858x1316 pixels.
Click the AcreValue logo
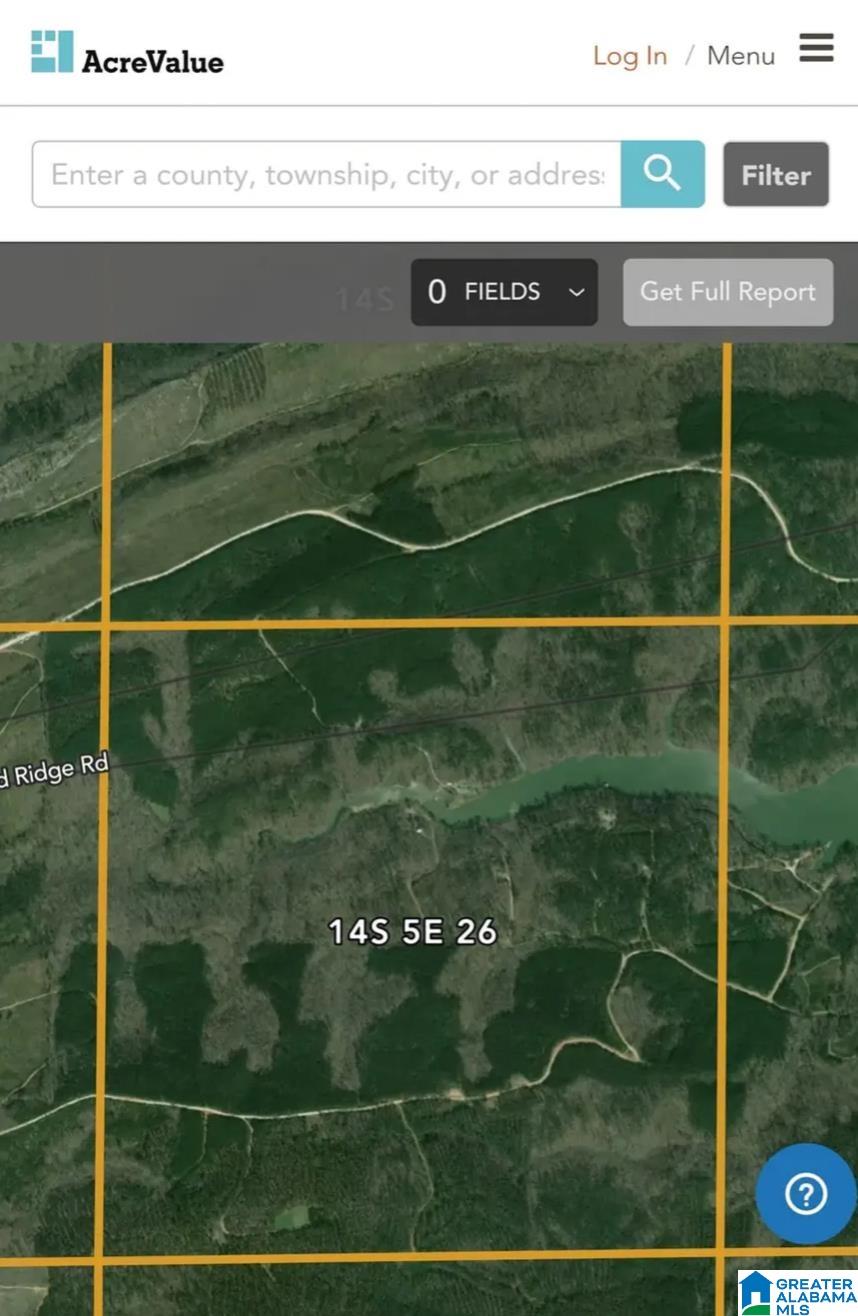click(x=127, y=53)
